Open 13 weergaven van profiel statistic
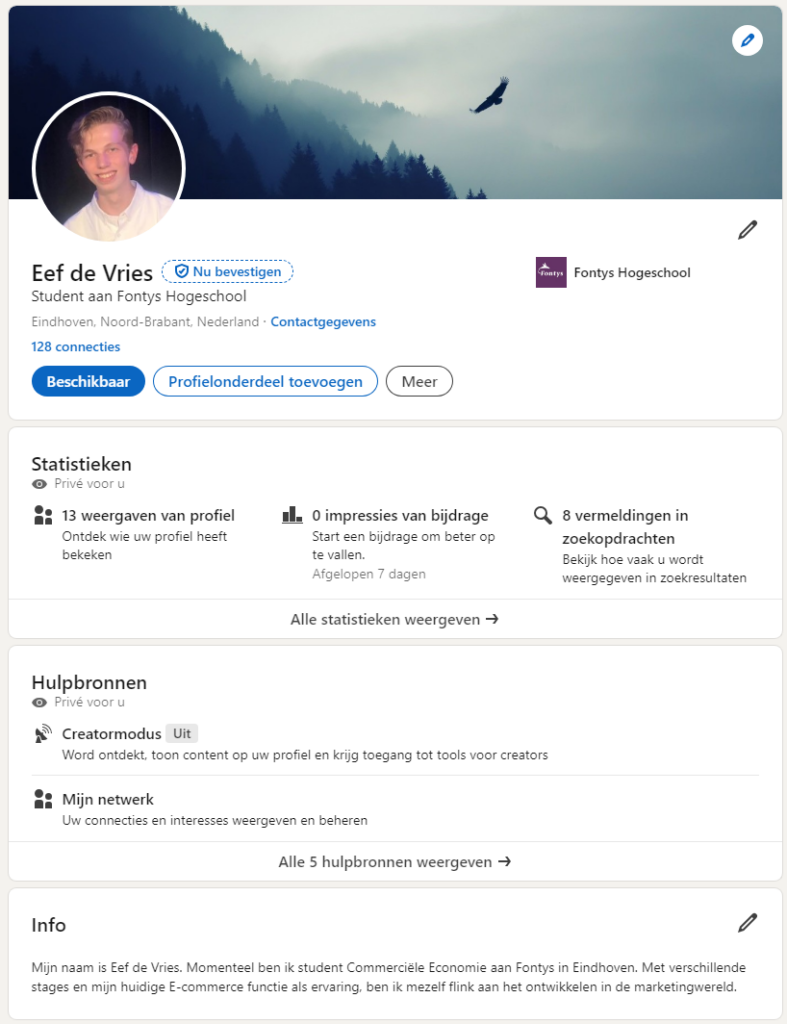This screenshot has height=1024, width=787. tap(148, 516)
